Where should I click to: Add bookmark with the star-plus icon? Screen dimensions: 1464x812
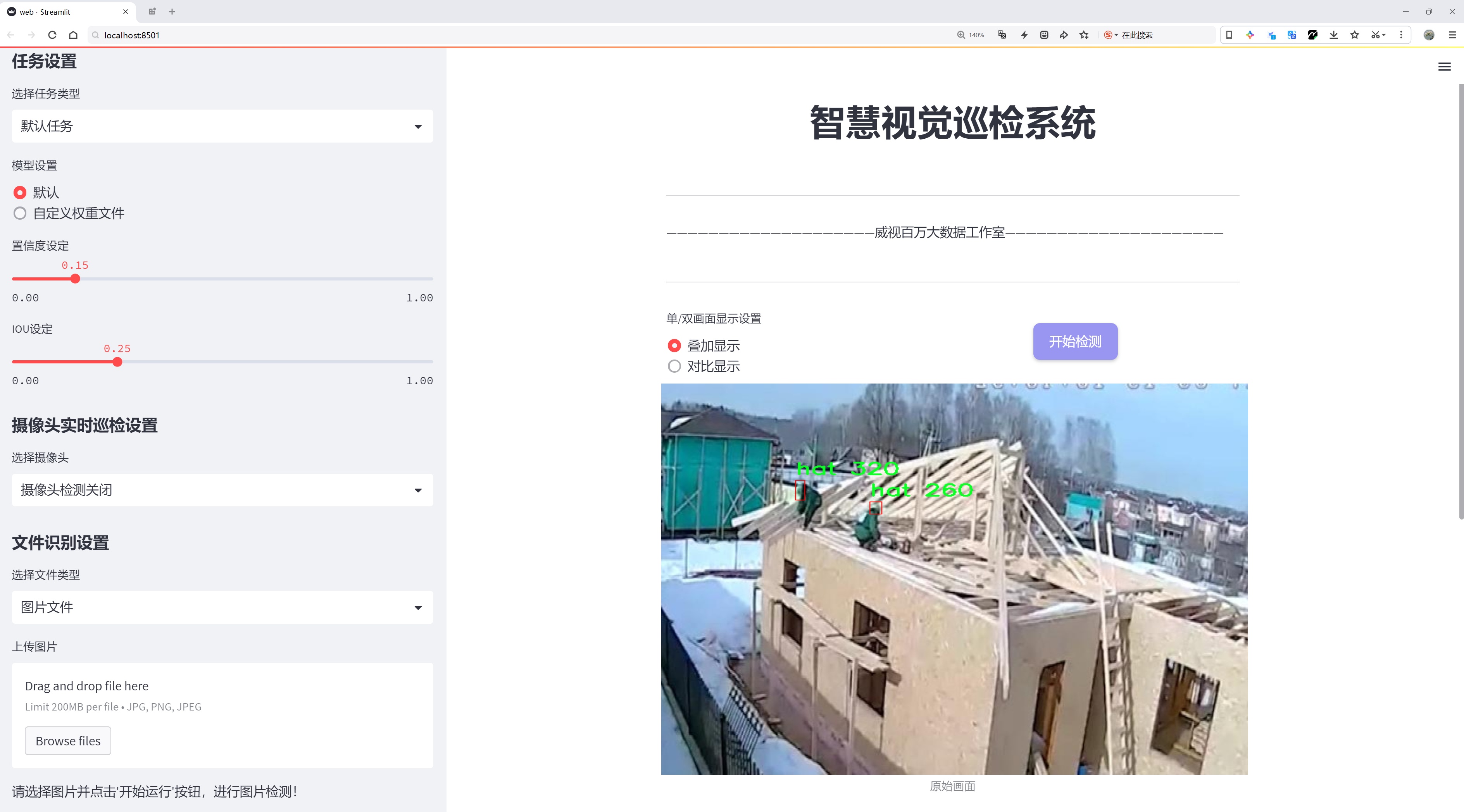[1085, 34]
